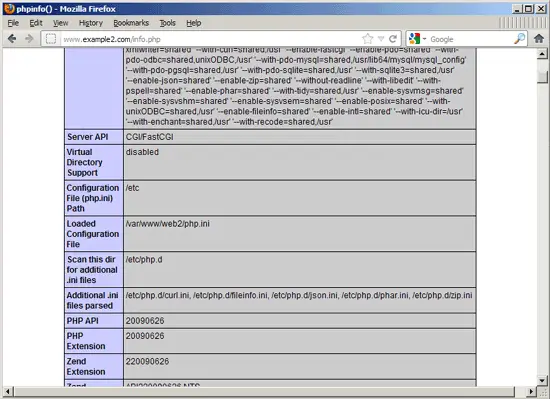Open the History menu
Image resolution: width=550 pixels, height=399 pixels.
(90, 23)
